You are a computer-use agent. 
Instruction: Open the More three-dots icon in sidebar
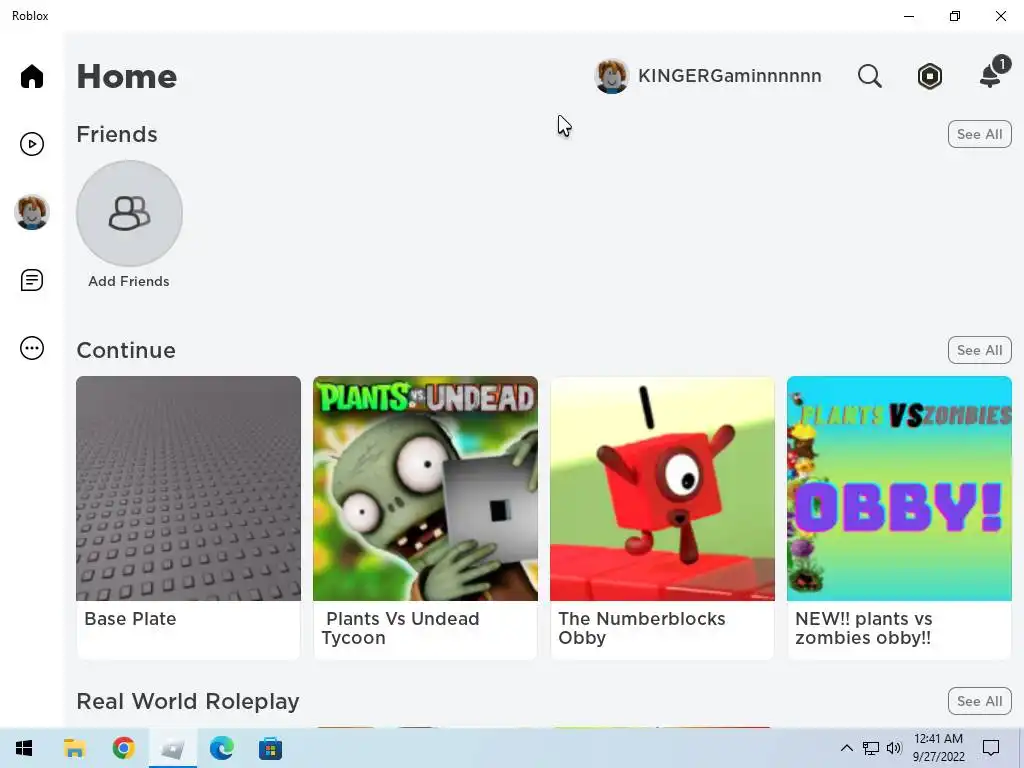(31, 348)
